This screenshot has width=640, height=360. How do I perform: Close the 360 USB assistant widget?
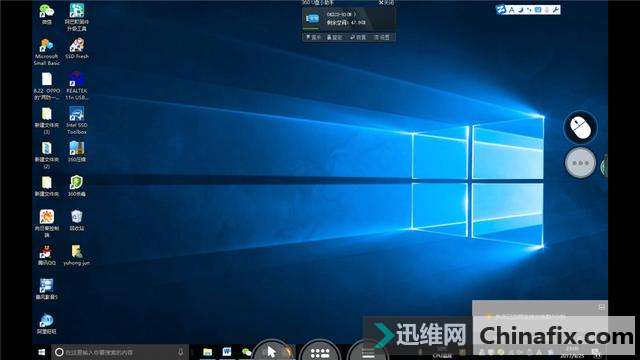[x=386, y=2]
